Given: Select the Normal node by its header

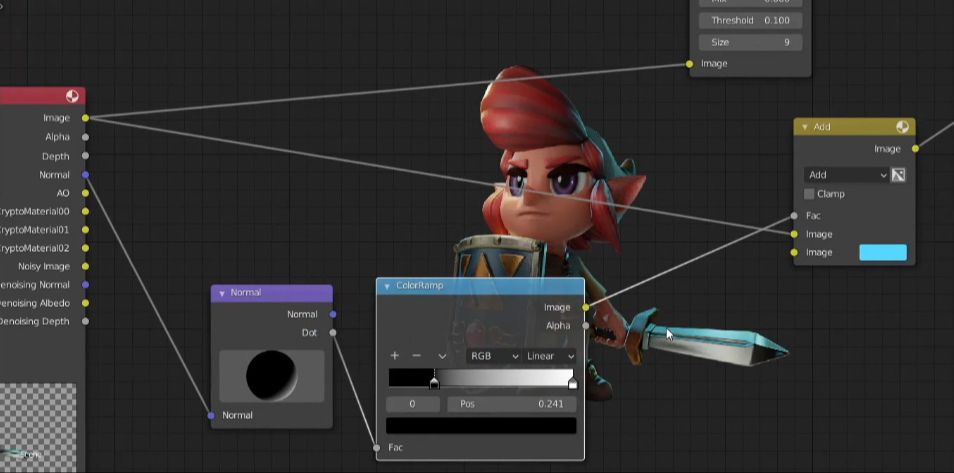Looking at the screenshot, I should pos(272,293).
